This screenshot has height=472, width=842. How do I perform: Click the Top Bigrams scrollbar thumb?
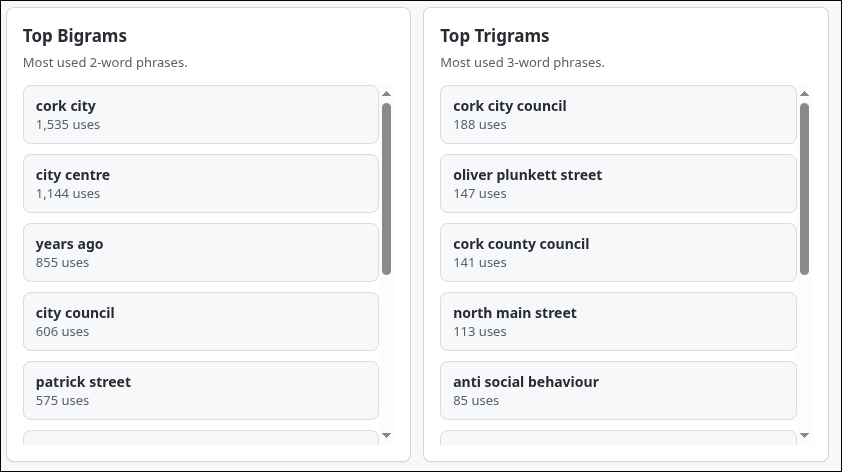pos(386,188)
